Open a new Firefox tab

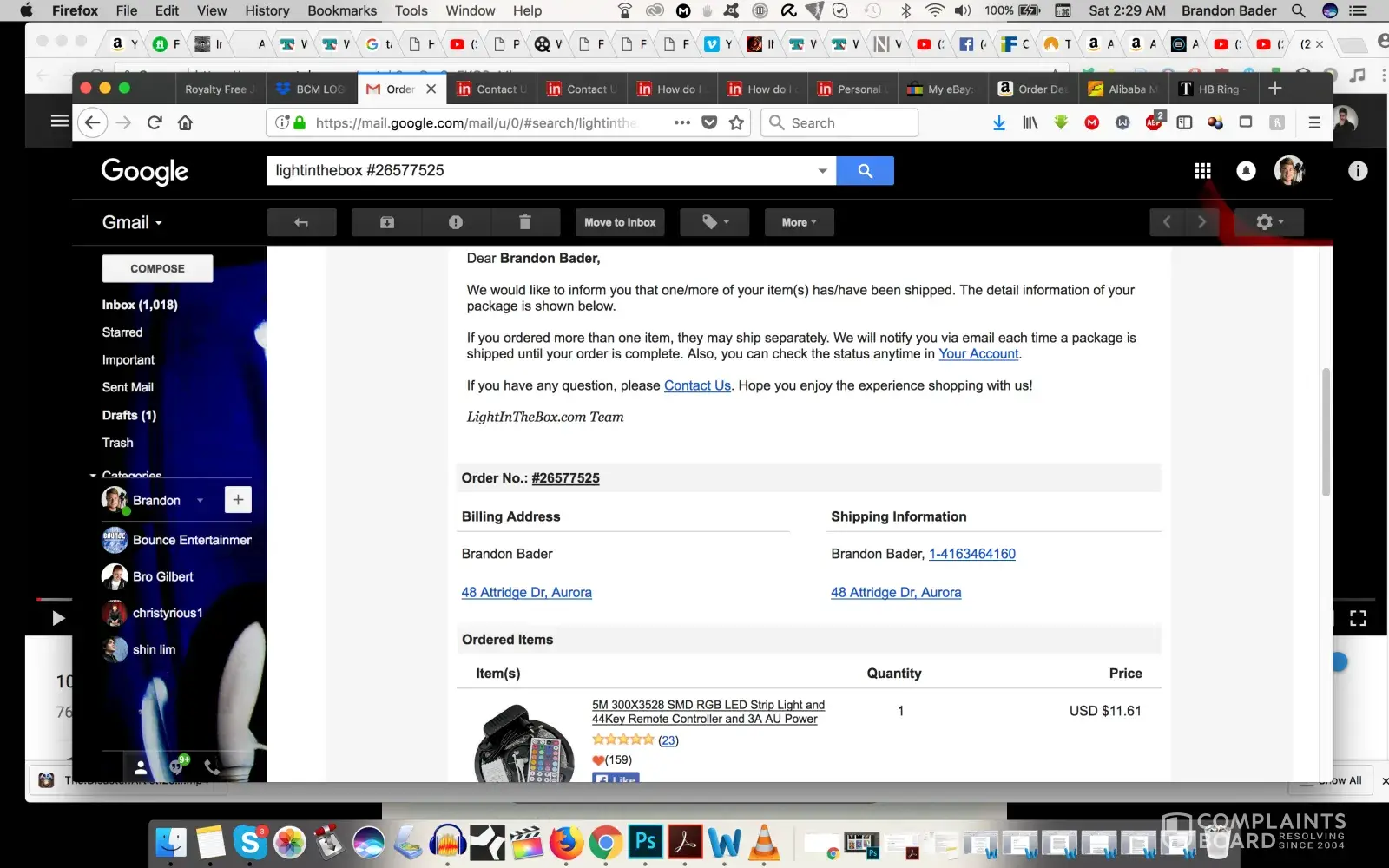click(x=1274, y=89)
